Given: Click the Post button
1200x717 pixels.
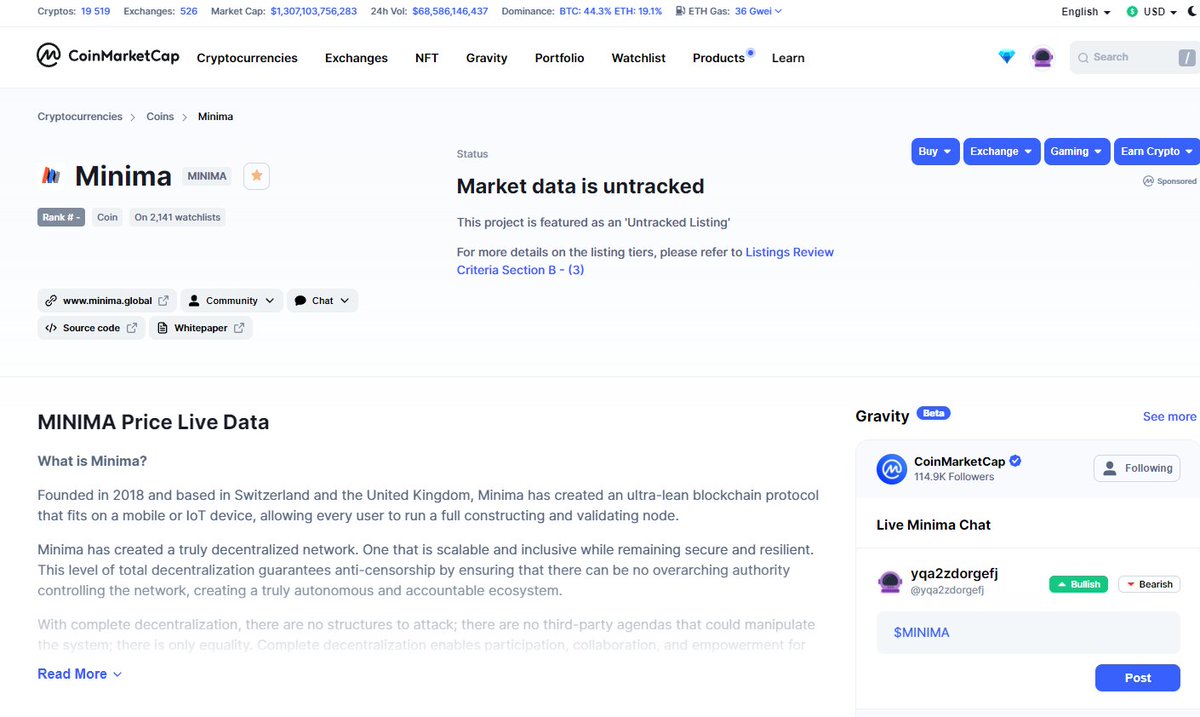Looking at the screenshot, I should coord(1138,678).
